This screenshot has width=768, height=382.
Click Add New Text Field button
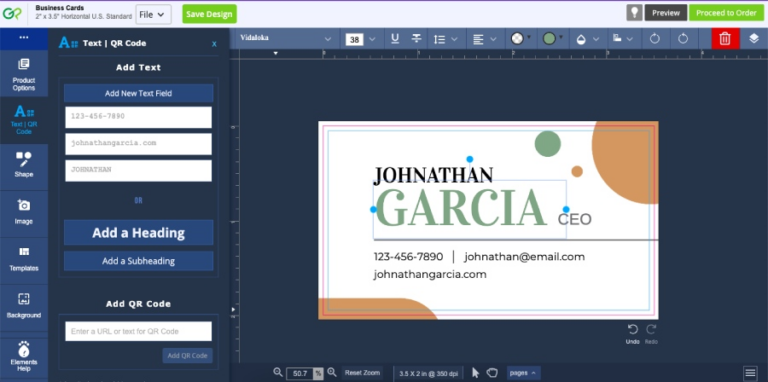139,93
